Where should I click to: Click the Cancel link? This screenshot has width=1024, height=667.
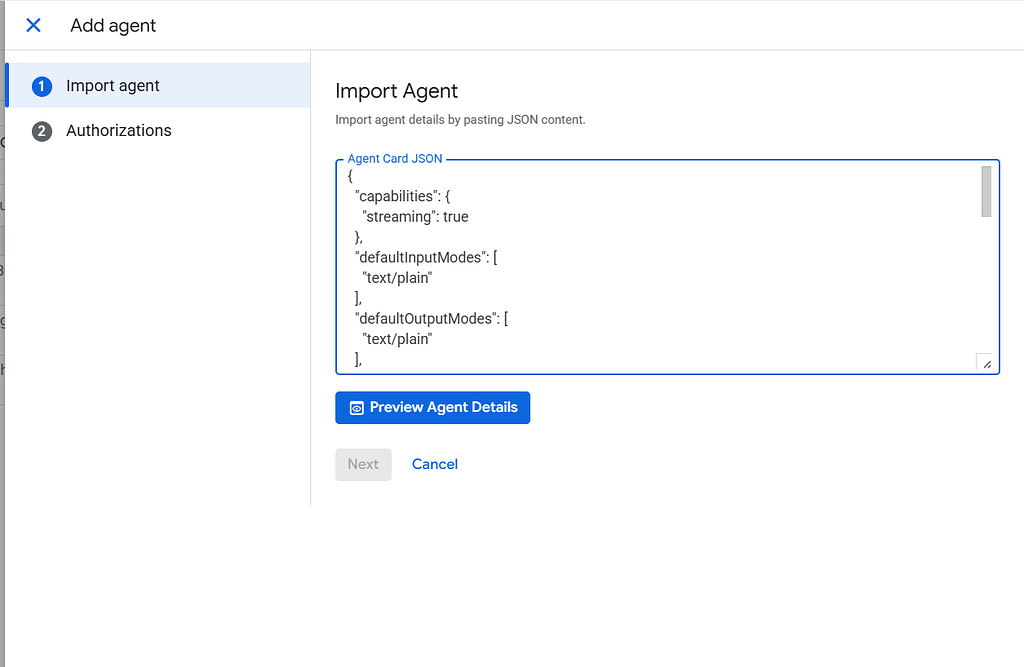coord(435,464)
